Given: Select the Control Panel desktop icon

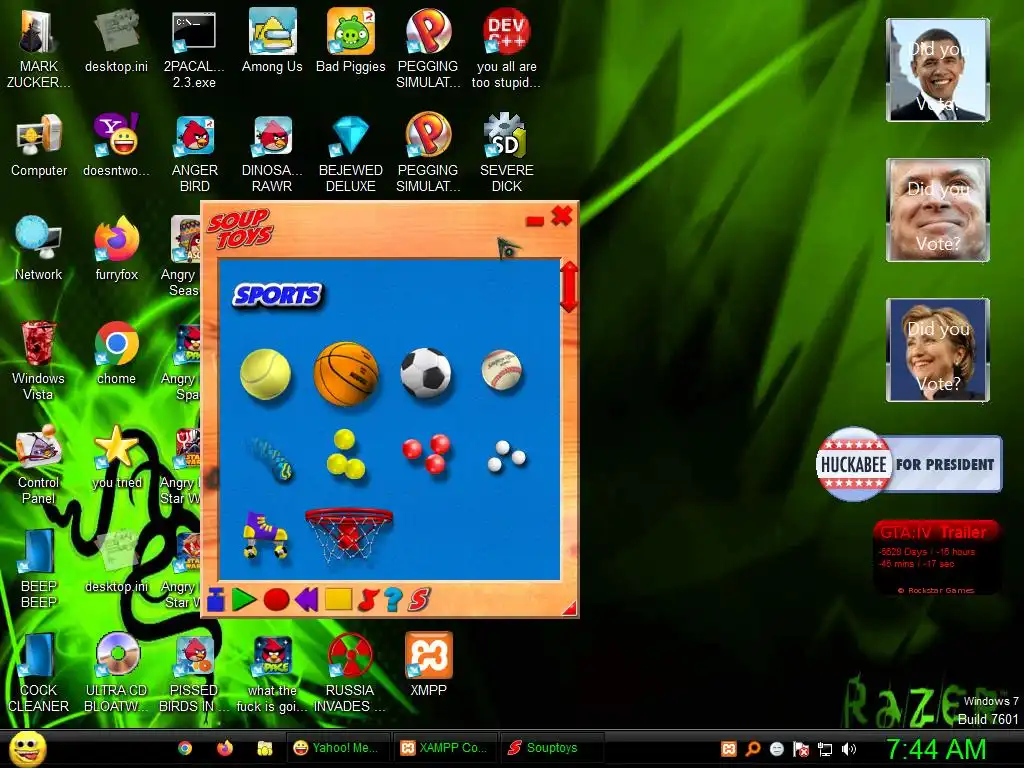Looking at the screenshot, I should (39, 464).
